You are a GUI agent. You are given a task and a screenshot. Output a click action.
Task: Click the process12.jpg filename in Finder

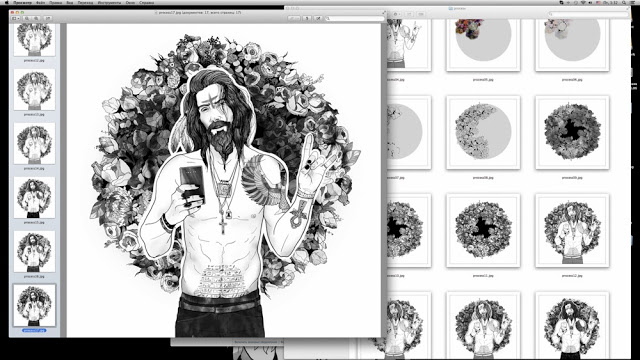tap(572, 276)
